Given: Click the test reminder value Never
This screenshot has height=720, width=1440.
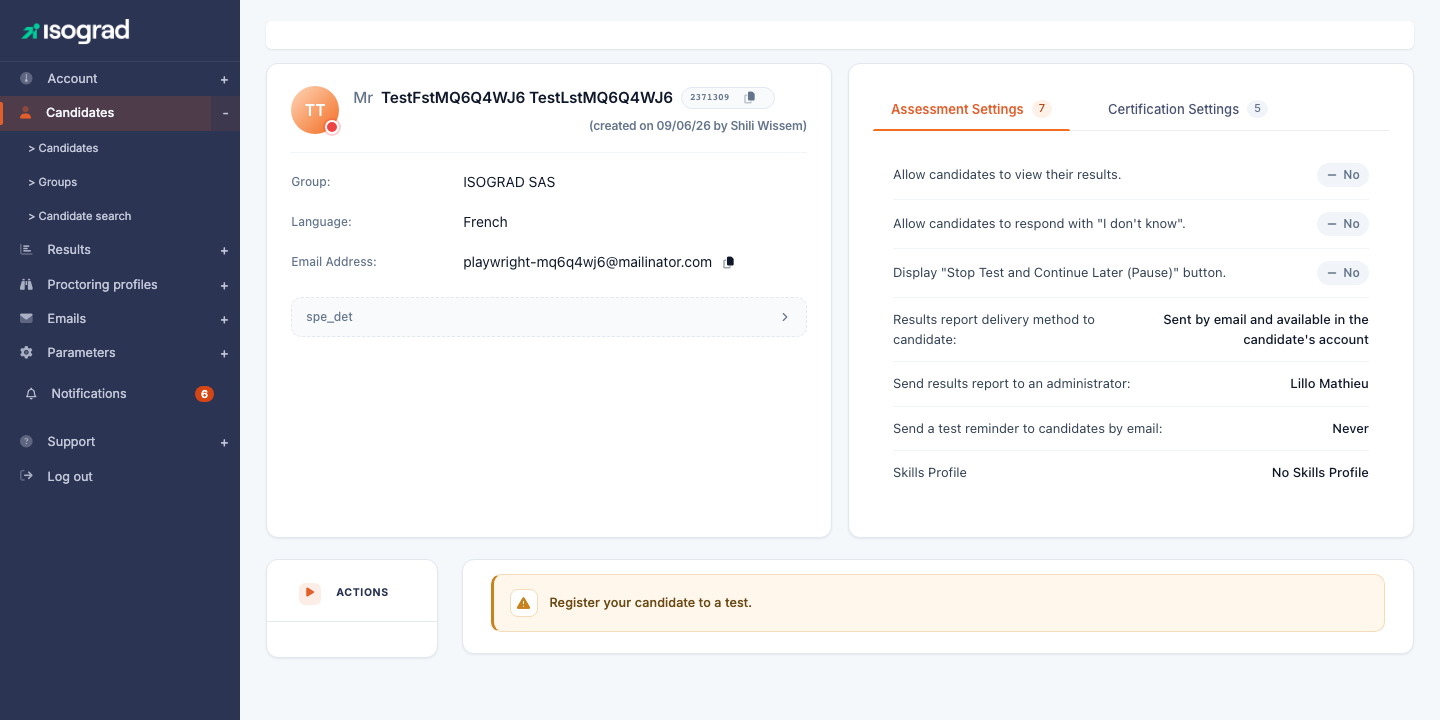Looking at the screenshot, I should tap(1350, 428).
